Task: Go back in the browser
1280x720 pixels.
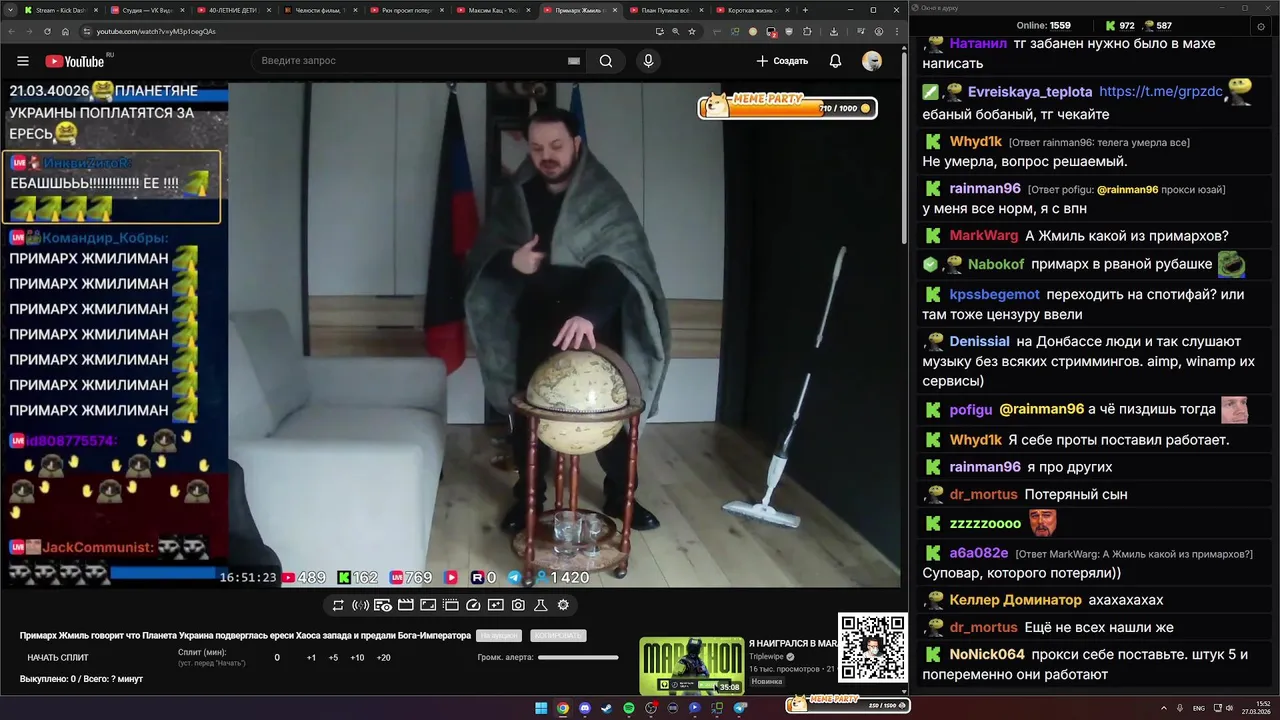Action: click(10, 31)
